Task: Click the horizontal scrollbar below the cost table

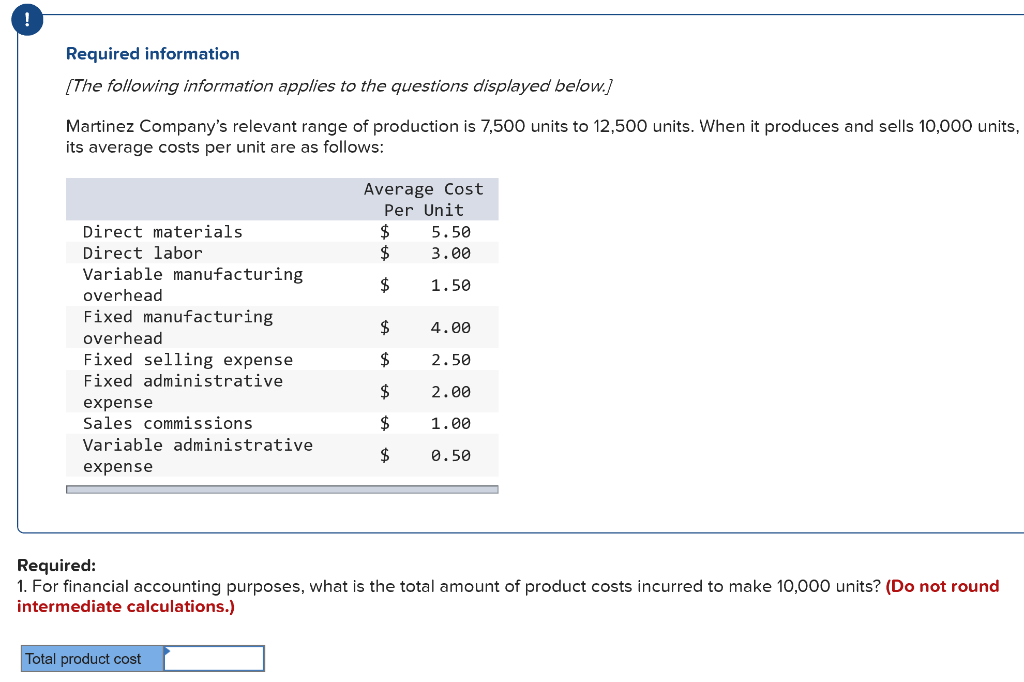Action: coord(282,489)
